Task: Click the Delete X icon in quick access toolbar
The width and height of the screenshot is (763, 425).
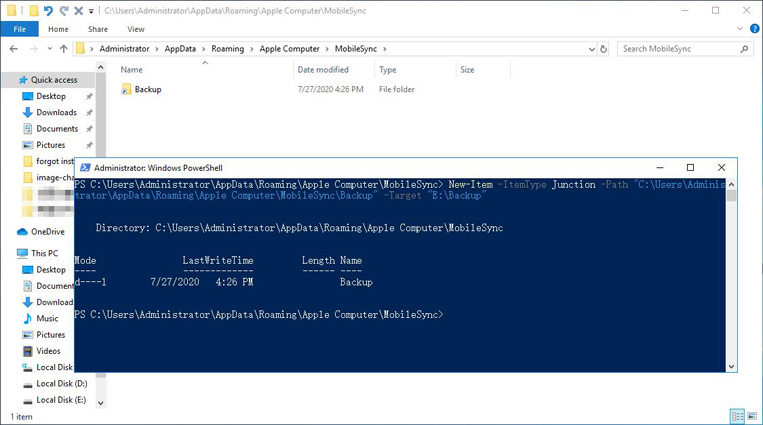Action: (x=78, y=10)
